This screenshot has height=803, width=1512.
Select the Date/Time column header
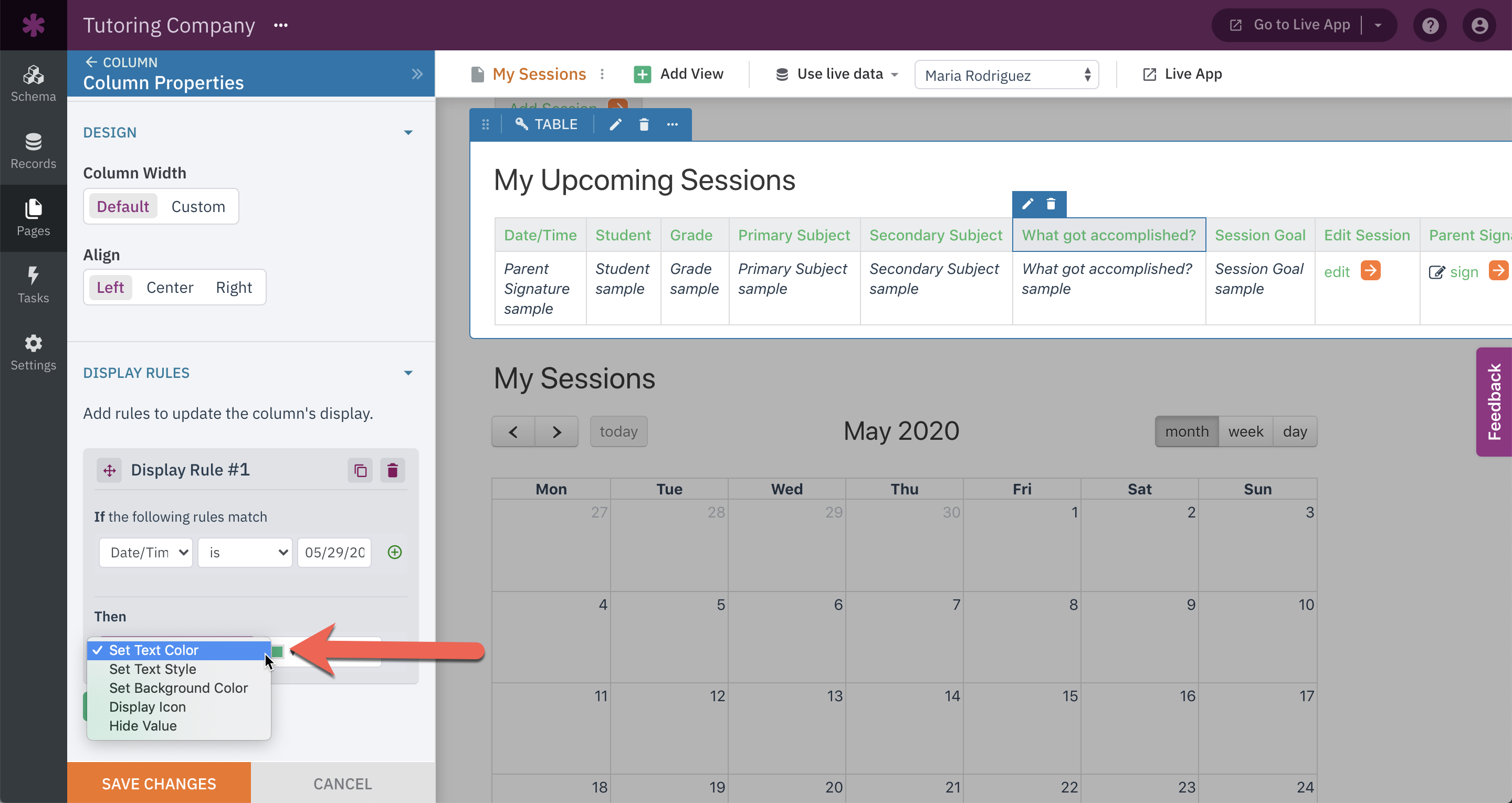[x=540, y=235]
